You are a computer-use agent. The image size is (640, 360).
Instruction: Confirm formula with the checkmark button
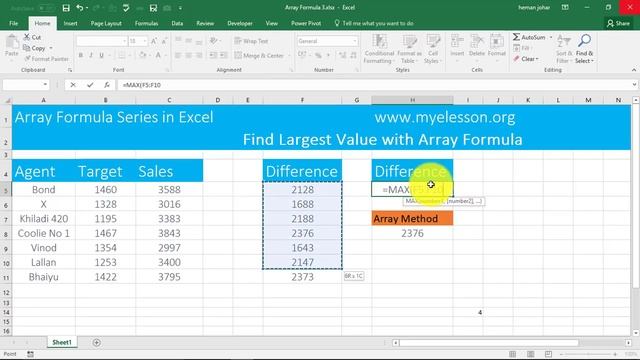coord(90,85)
